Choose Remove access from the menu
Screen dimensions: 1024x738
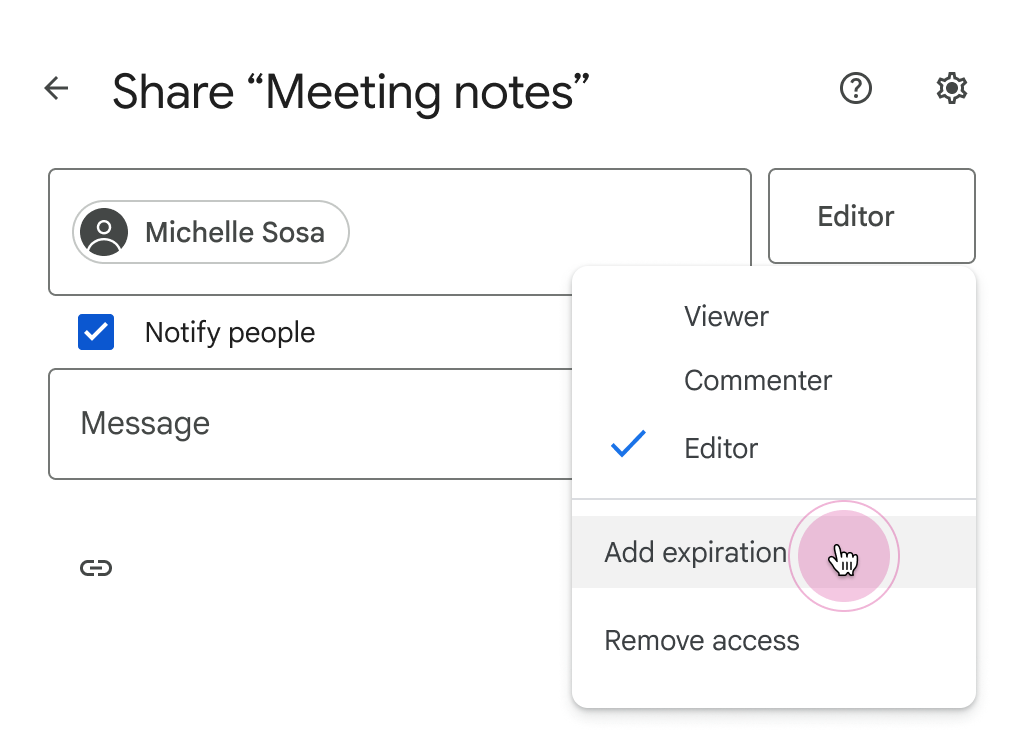point(702,641)
